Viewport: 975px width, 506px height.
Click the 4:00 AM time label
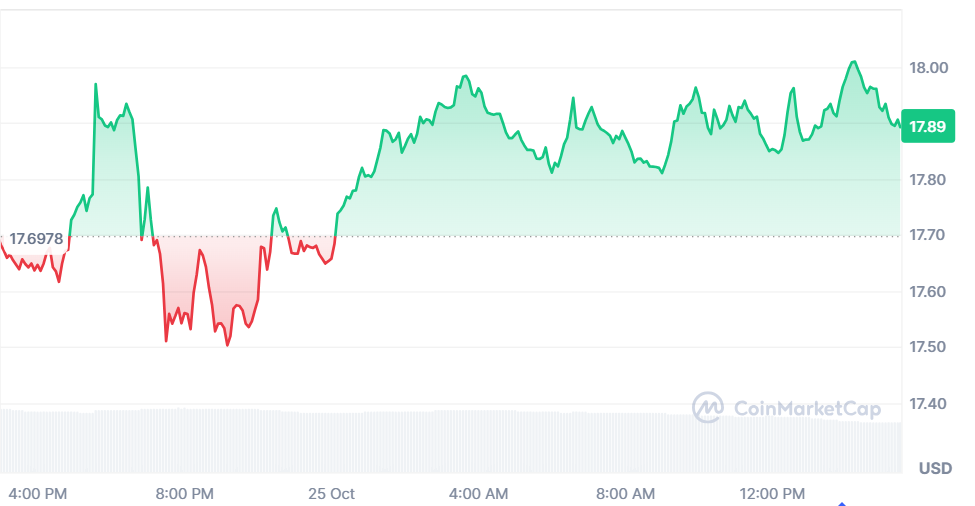coord(478,494)
